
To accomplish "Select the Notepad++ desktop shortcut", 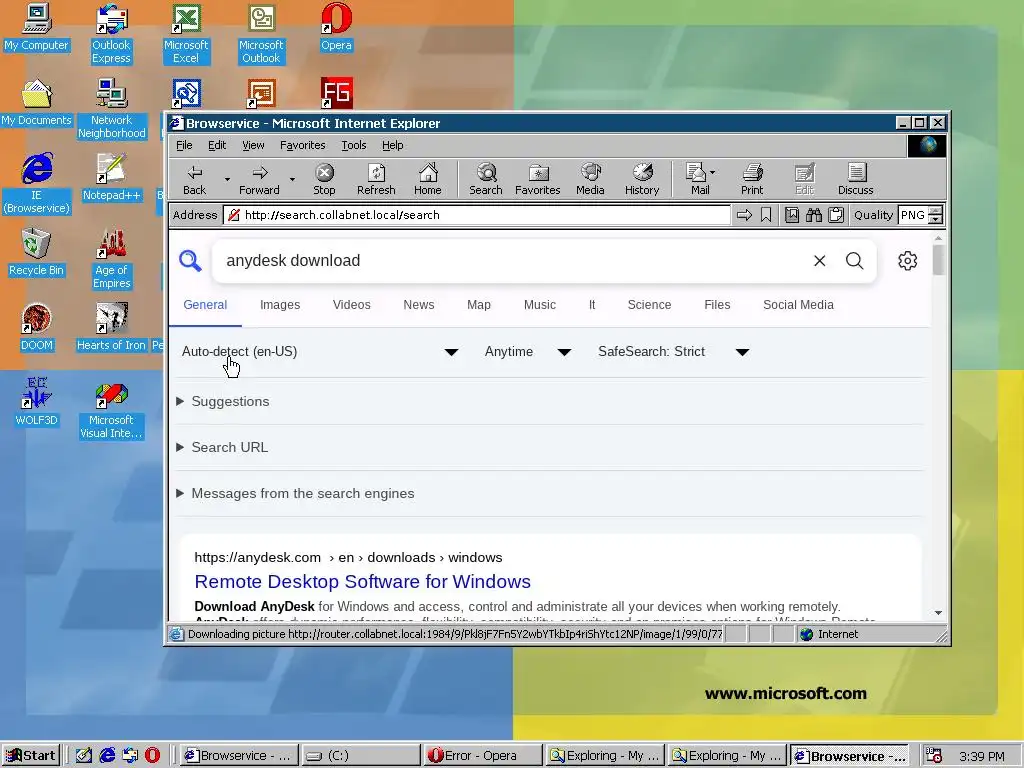I will tap(112, 176).
